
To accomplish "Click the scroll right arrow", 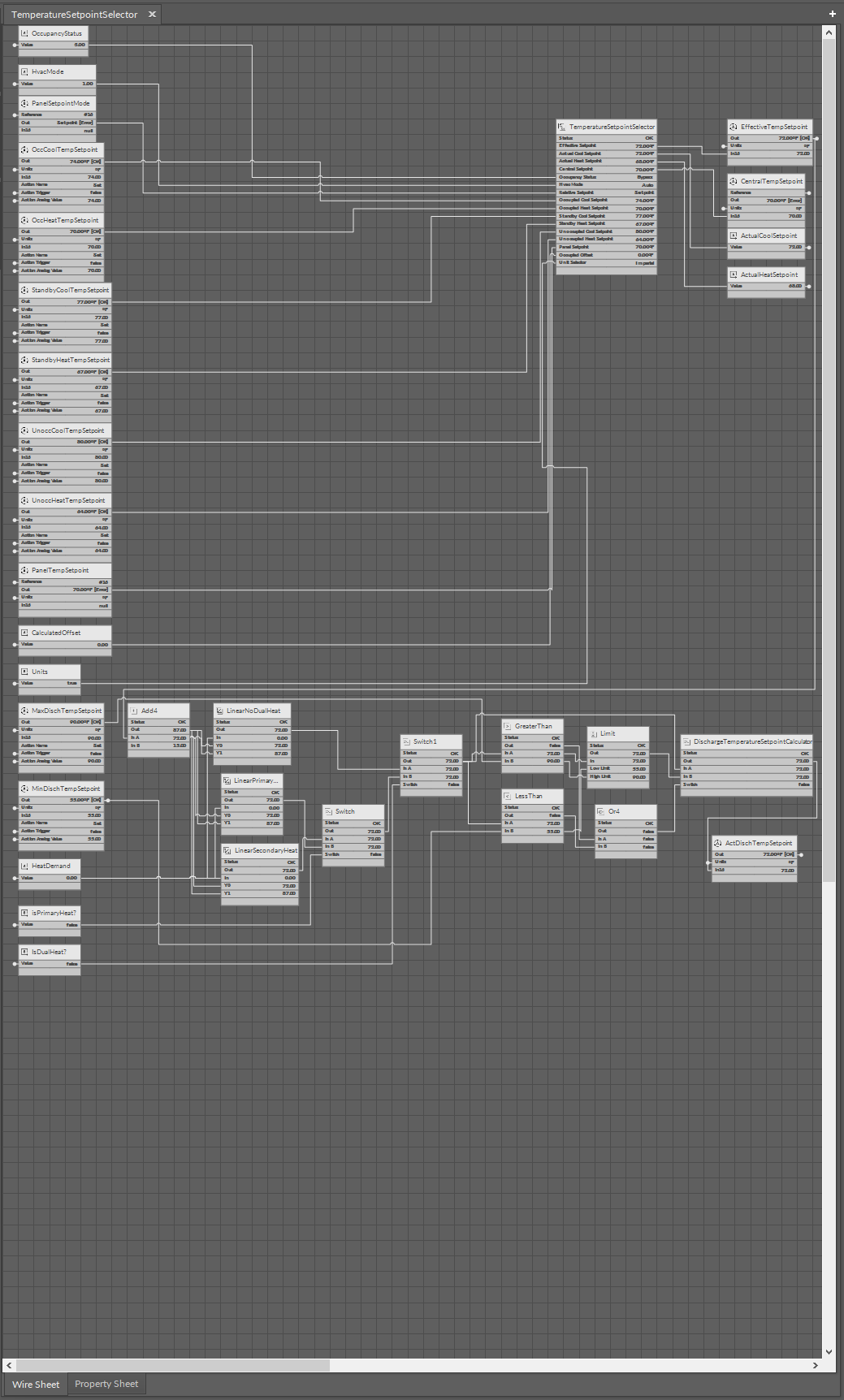I will (x=815, y=1366).
